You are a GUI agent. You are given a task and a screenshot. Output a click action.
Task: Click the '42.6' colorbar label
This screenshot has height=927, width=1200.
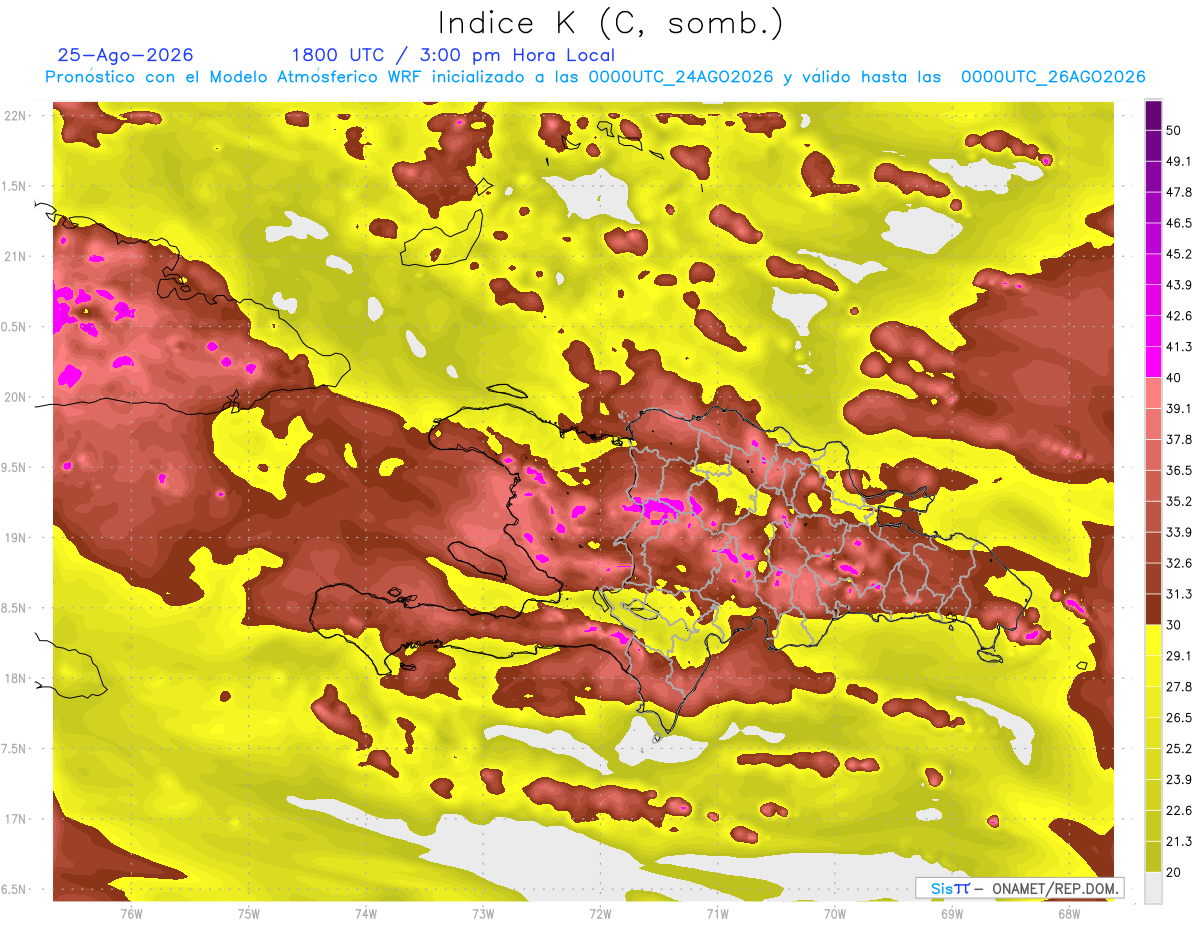1179,316
